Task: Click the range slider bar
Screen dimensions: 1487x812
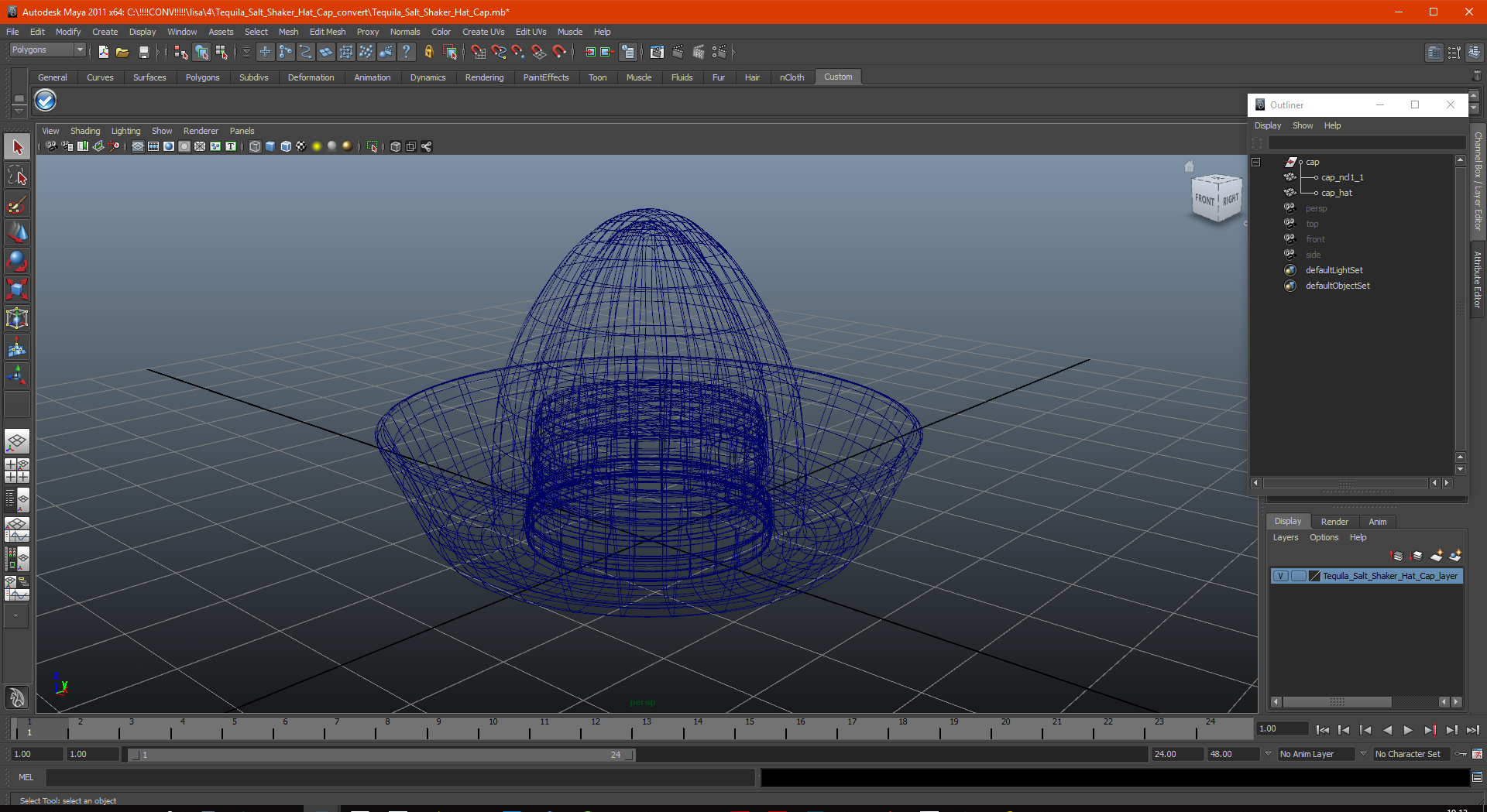Action: [381, 755]
